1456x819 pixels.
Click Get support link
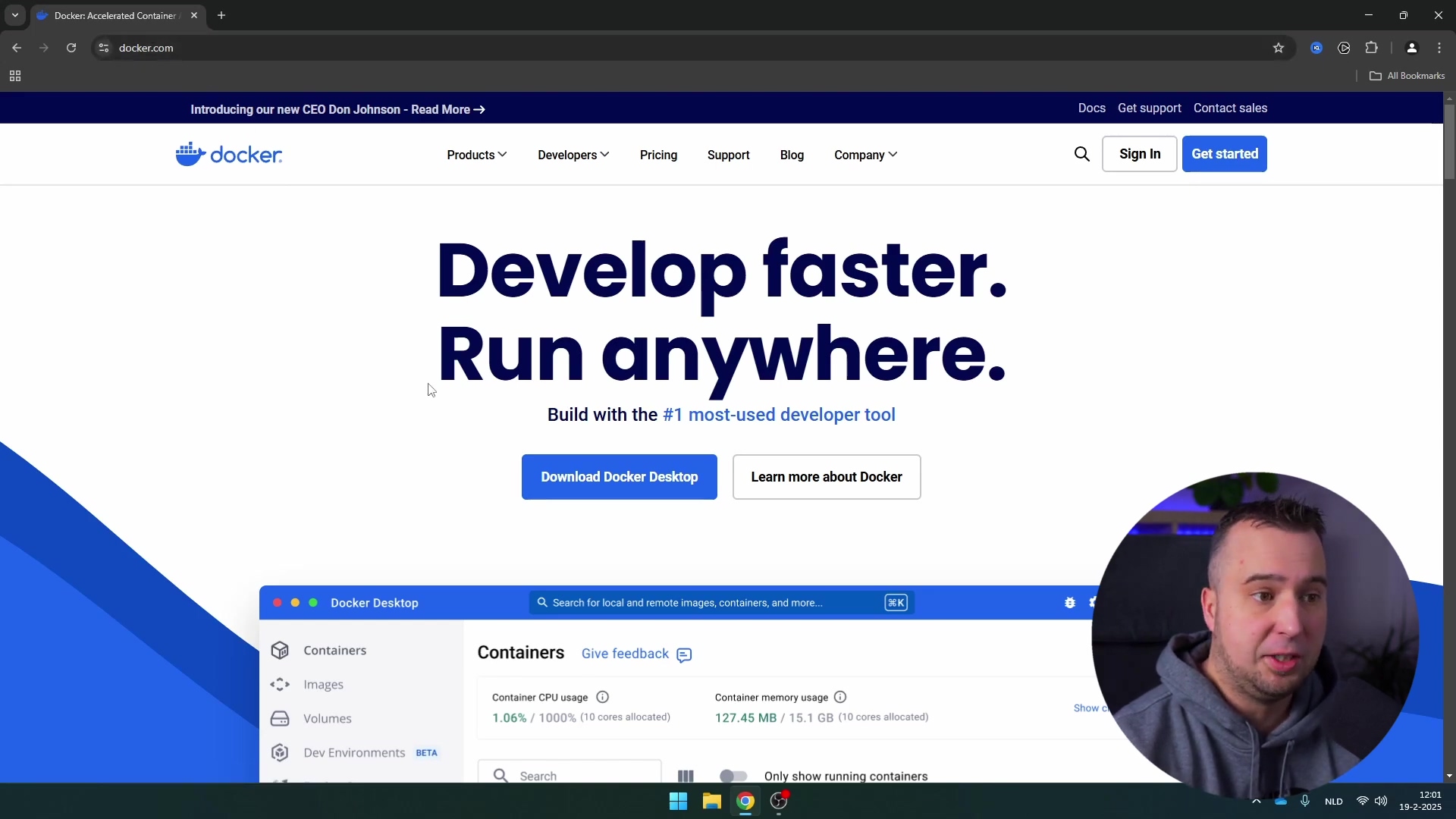click(x=1149, y=108)
